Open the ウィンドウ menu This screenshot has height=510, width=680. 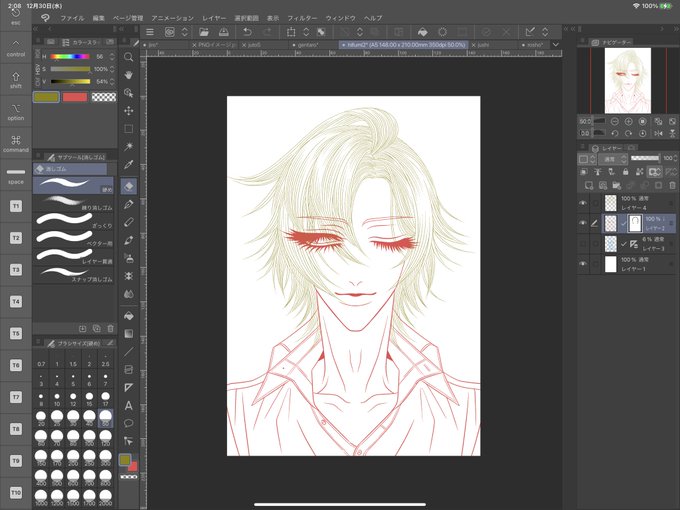tap(340, 18)
